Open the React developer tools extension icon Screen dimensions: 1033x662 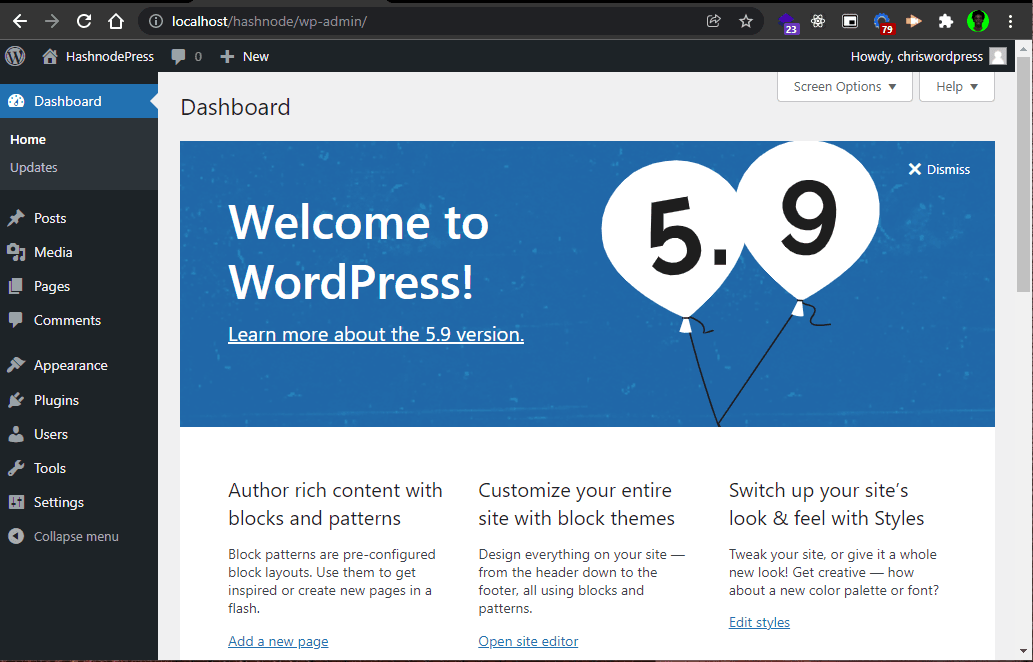point(818,21)
